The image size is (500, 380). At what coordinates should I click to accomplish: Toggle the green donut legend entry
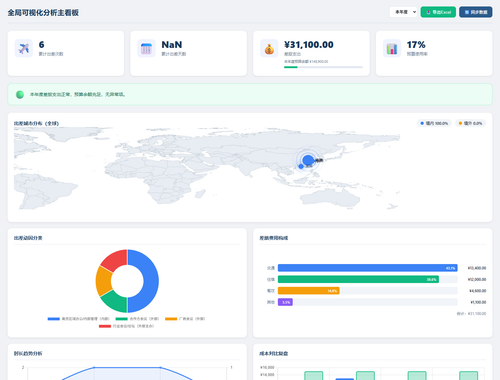pyautogui.click(x=137, y=319)
